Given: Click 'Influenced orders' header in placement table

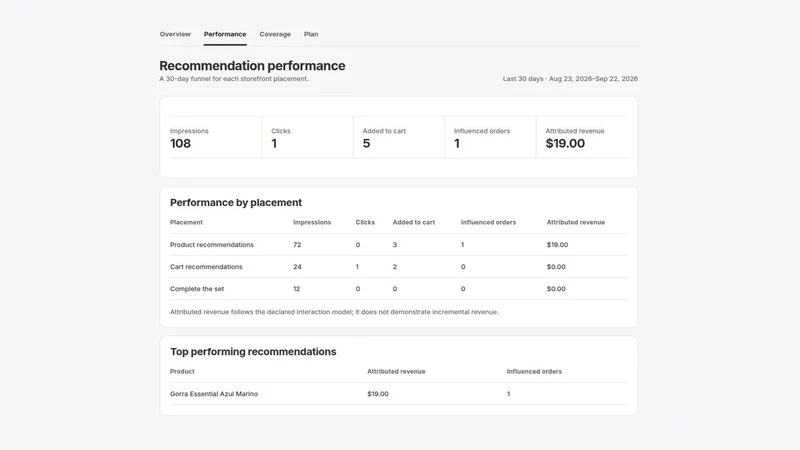Looking at the screenshot, I should click(x=488, y=222).
